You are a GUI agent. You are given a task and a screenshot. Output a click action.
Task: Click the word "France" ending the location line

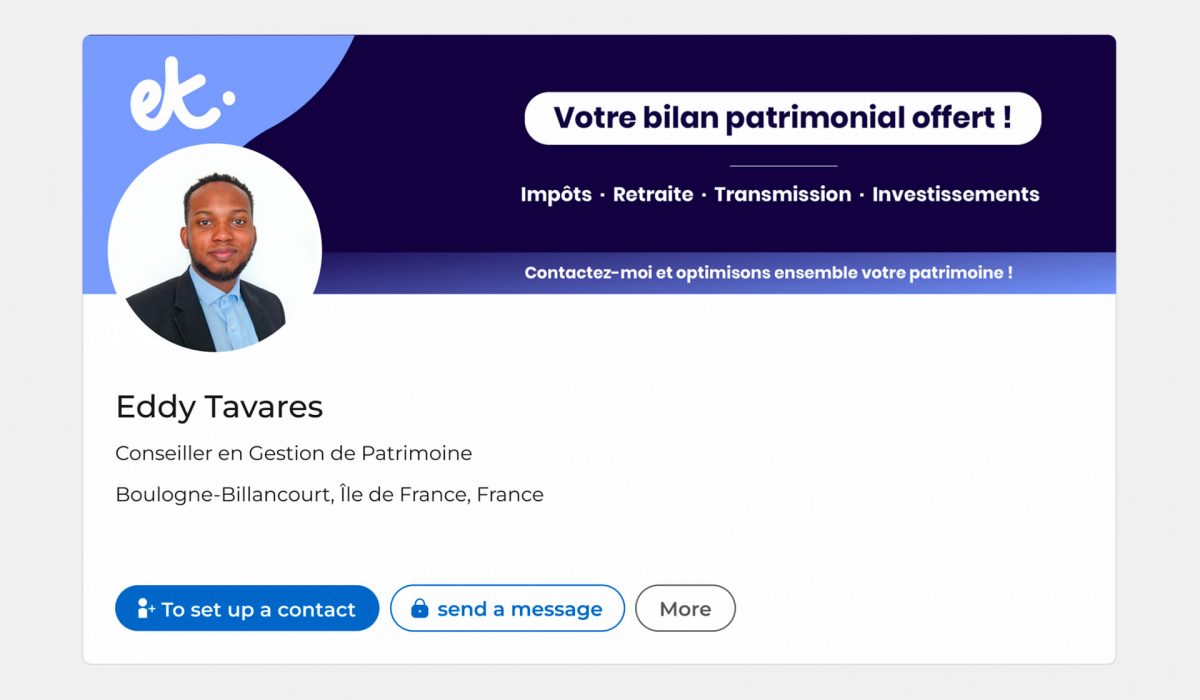510,494
